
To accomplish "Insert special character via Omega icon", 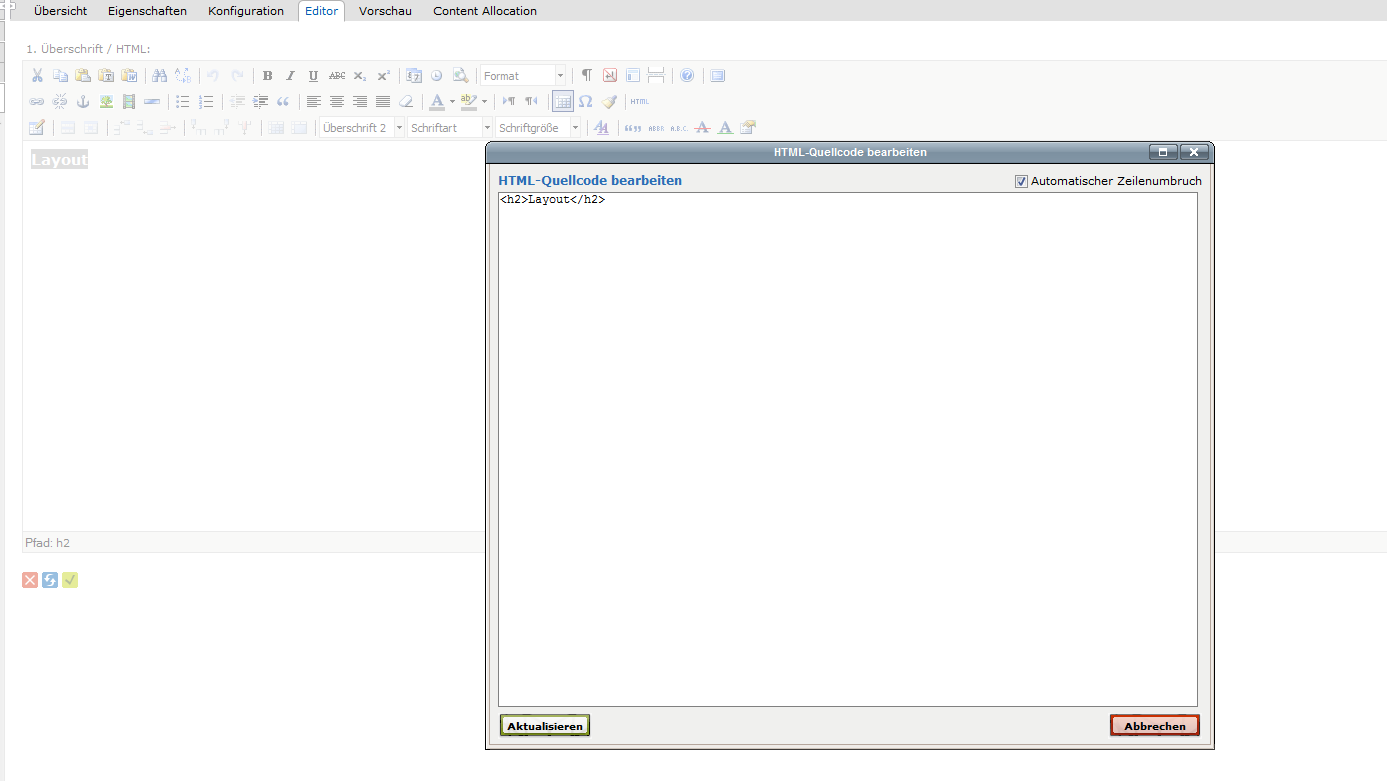I will point(586,102).
